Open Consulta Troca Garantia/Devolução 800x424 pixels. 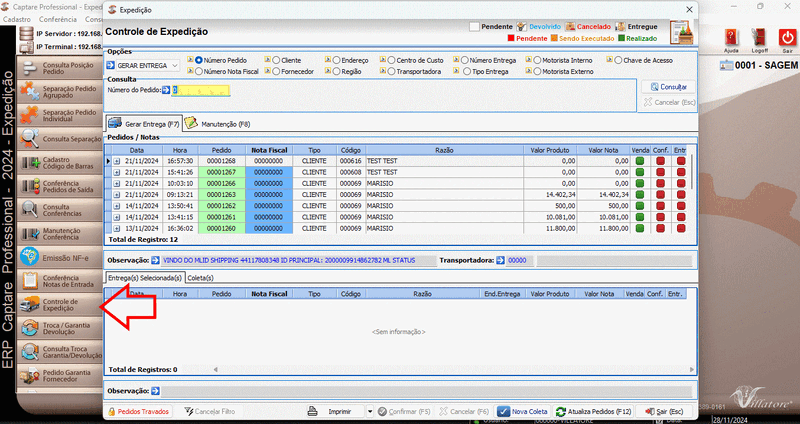coord(60,352)
